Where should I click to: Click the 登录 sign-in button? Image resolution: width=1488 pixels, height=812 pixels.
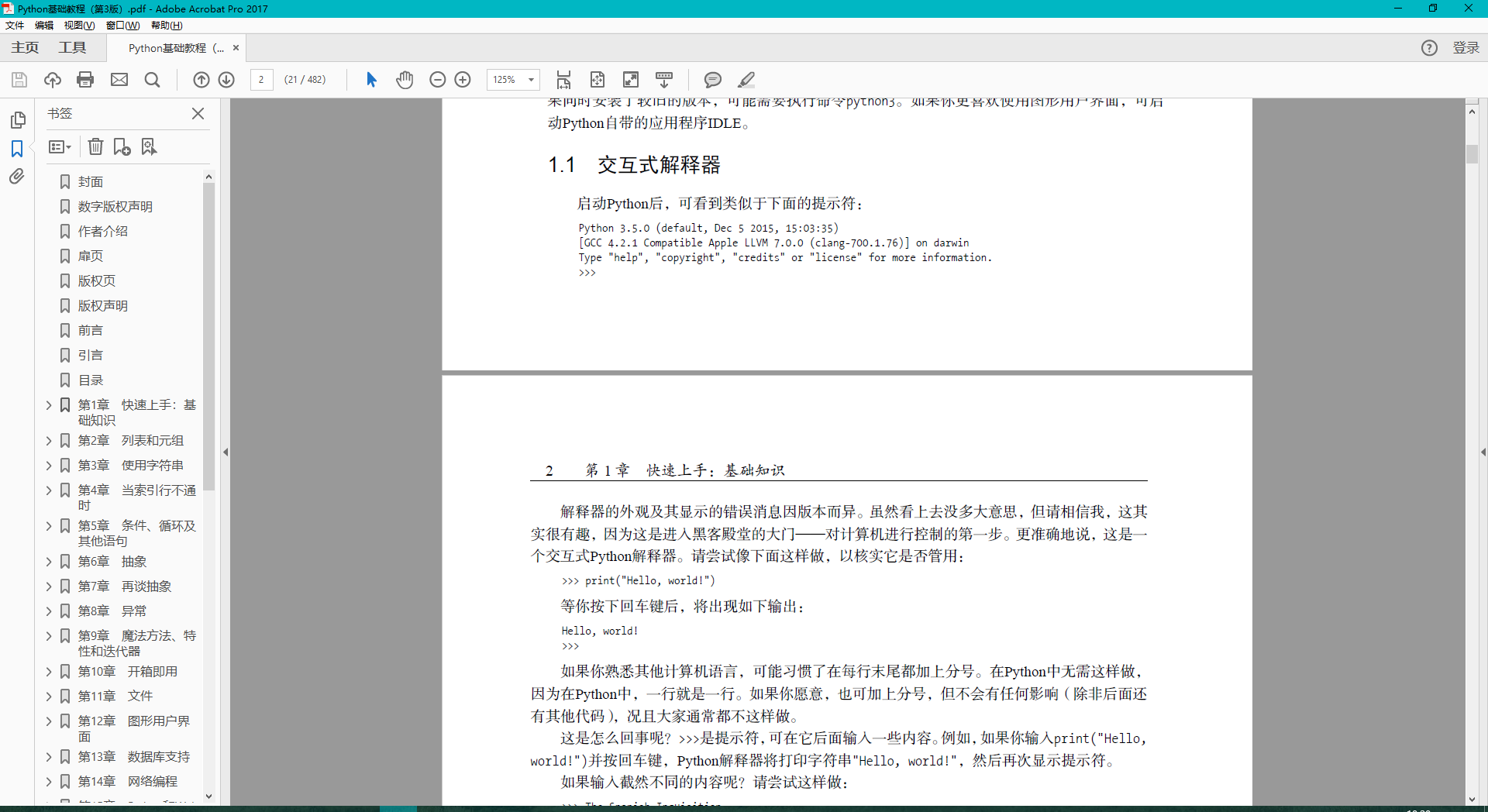pos(1466,48)
